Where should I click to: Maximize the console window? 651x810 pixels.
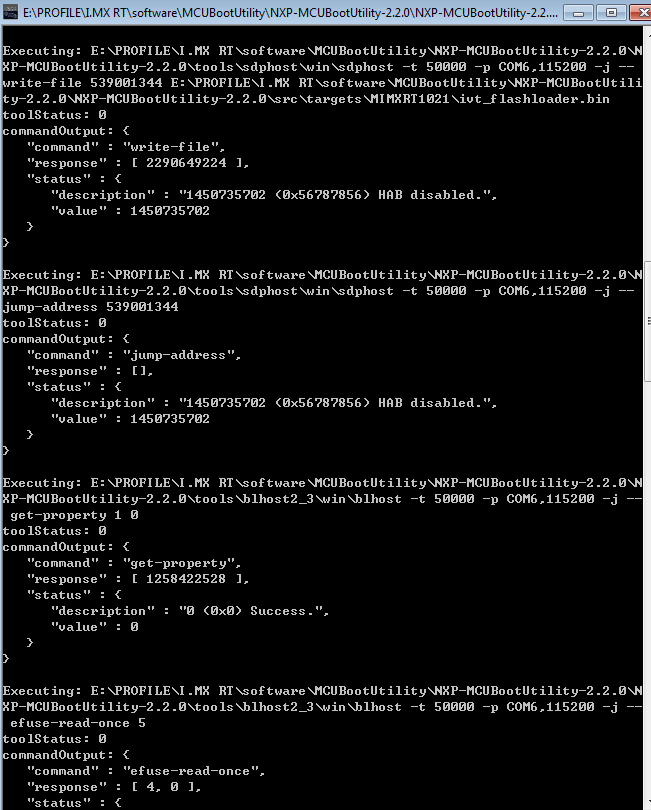click(611, 12)
